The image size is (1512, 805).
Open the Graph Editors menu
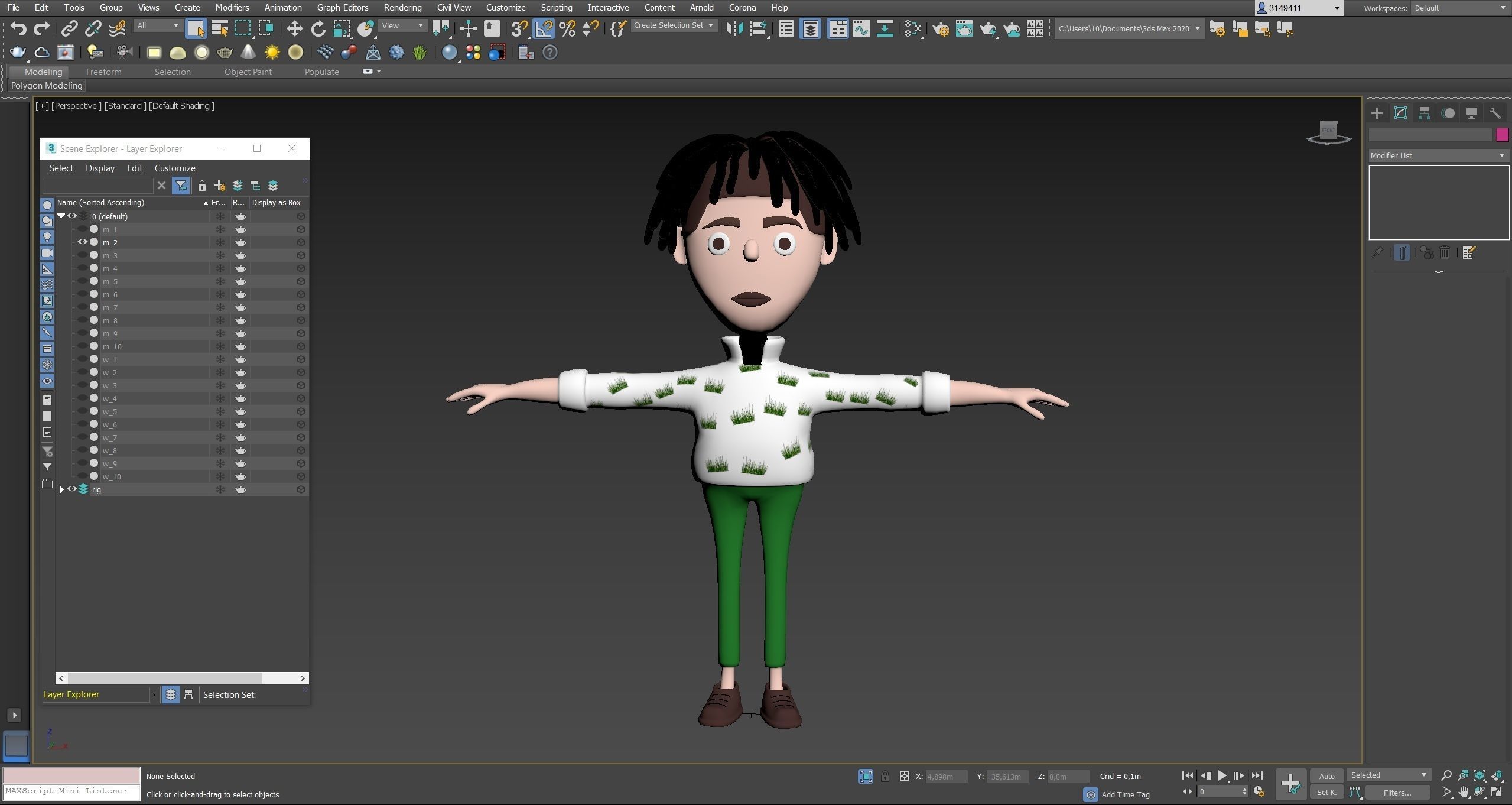(343, 8)
